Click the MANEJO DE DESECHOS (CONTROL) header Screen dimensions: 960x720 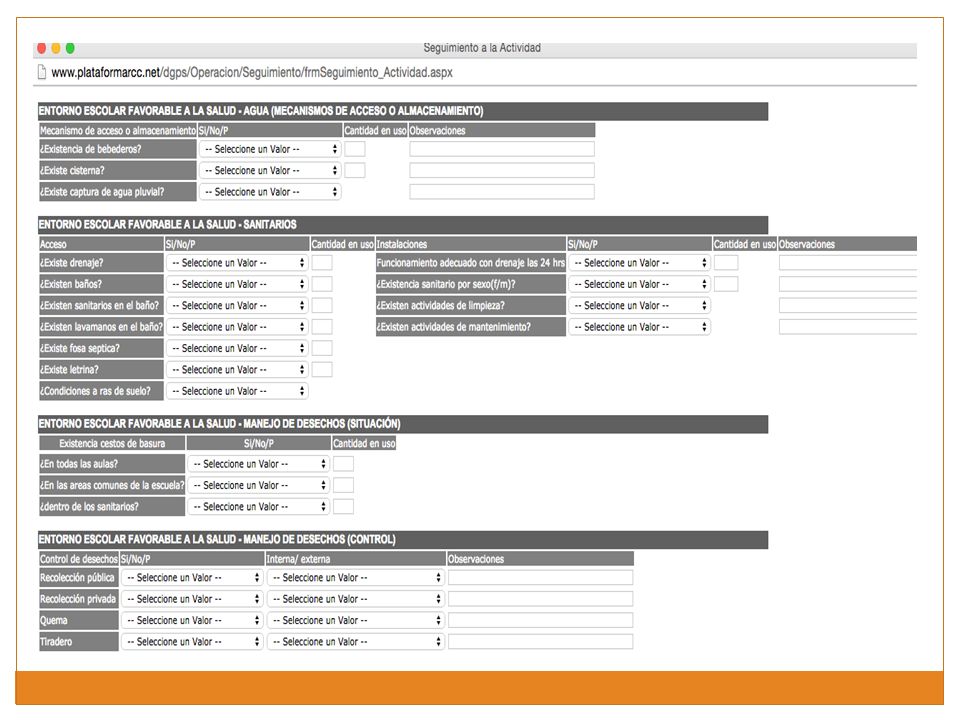403,539
